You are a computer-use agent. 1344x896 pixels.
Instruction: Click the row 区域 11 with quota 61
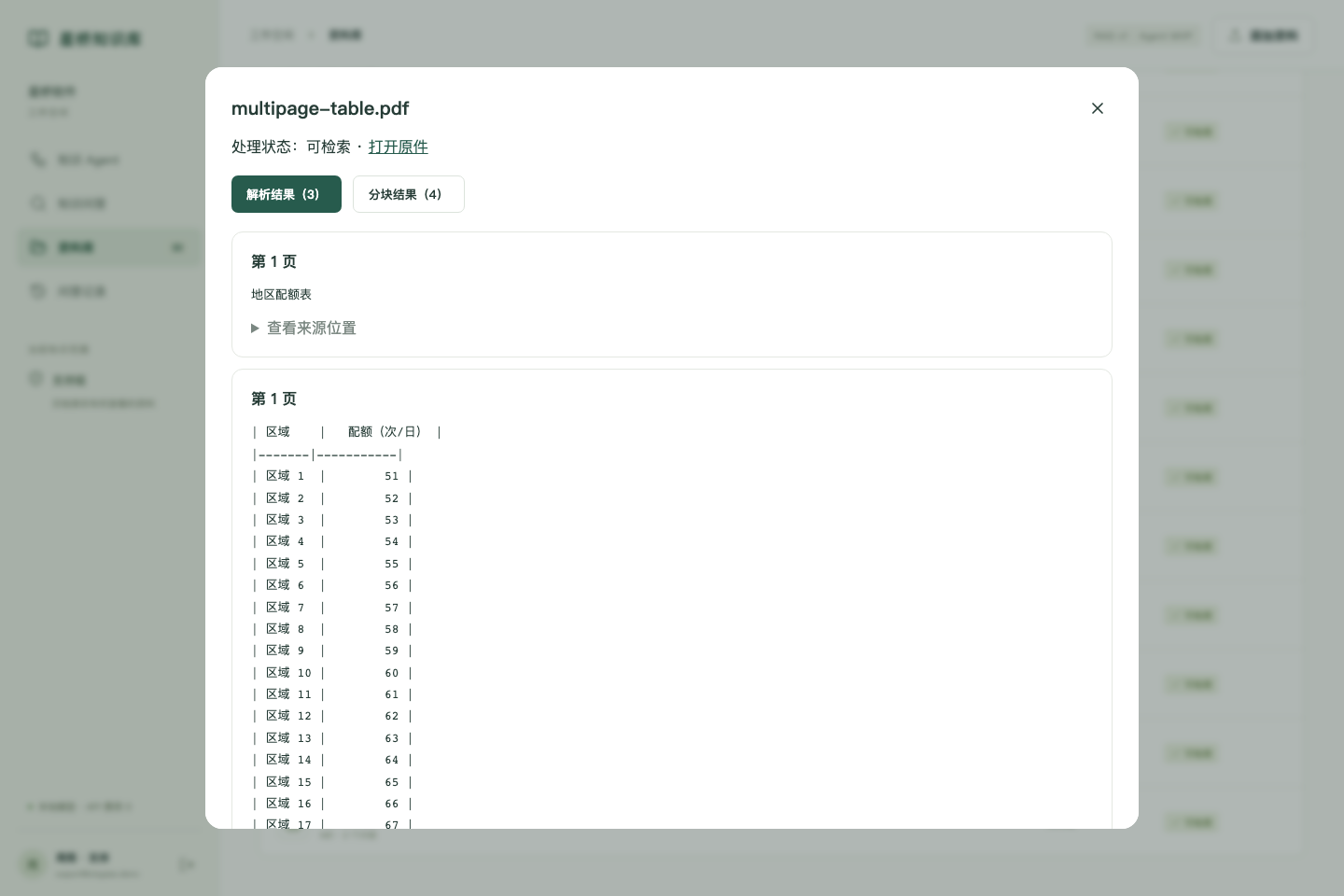pos(332,694)
